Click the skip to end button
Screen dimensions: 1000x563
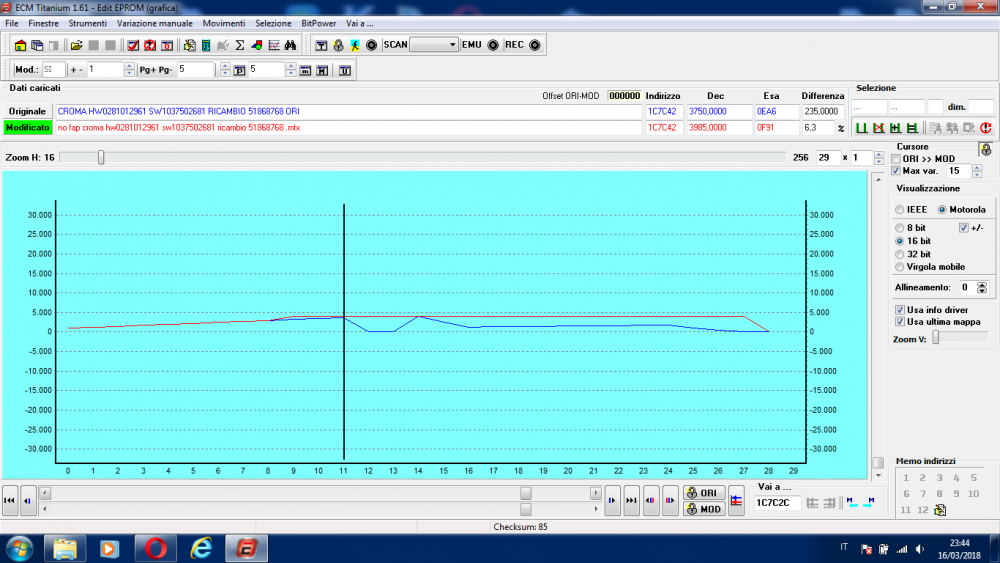[631, 501]
